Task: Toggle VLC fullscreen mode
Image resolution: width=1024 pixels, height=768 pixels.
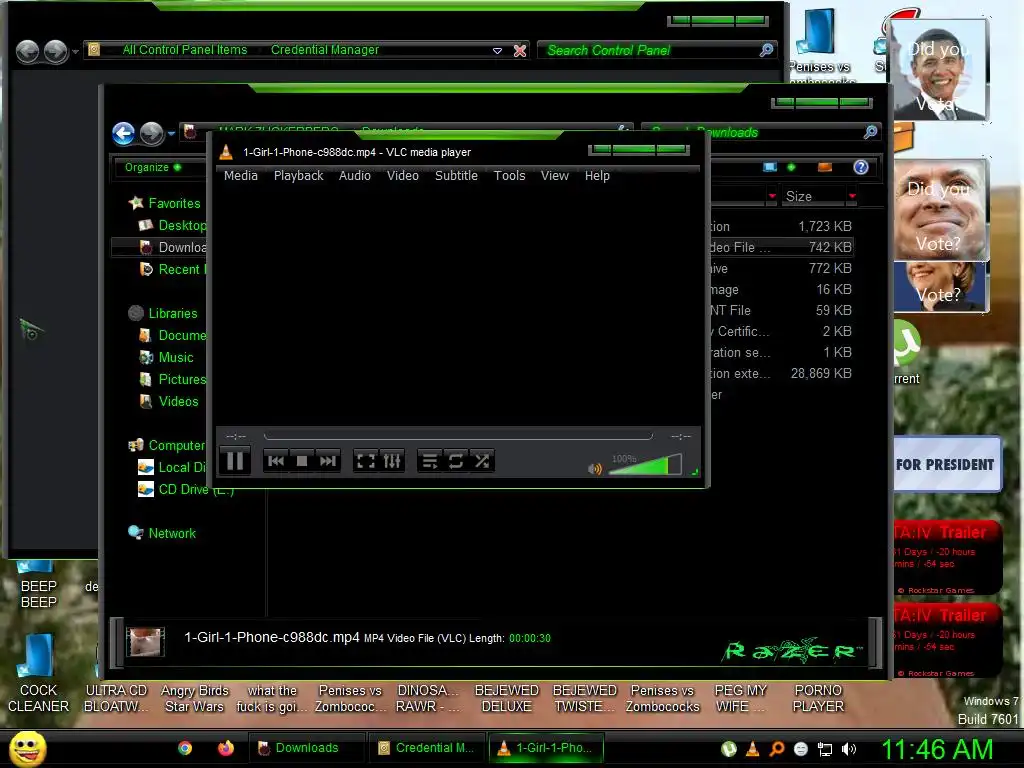Action: (x=366, y=461)
